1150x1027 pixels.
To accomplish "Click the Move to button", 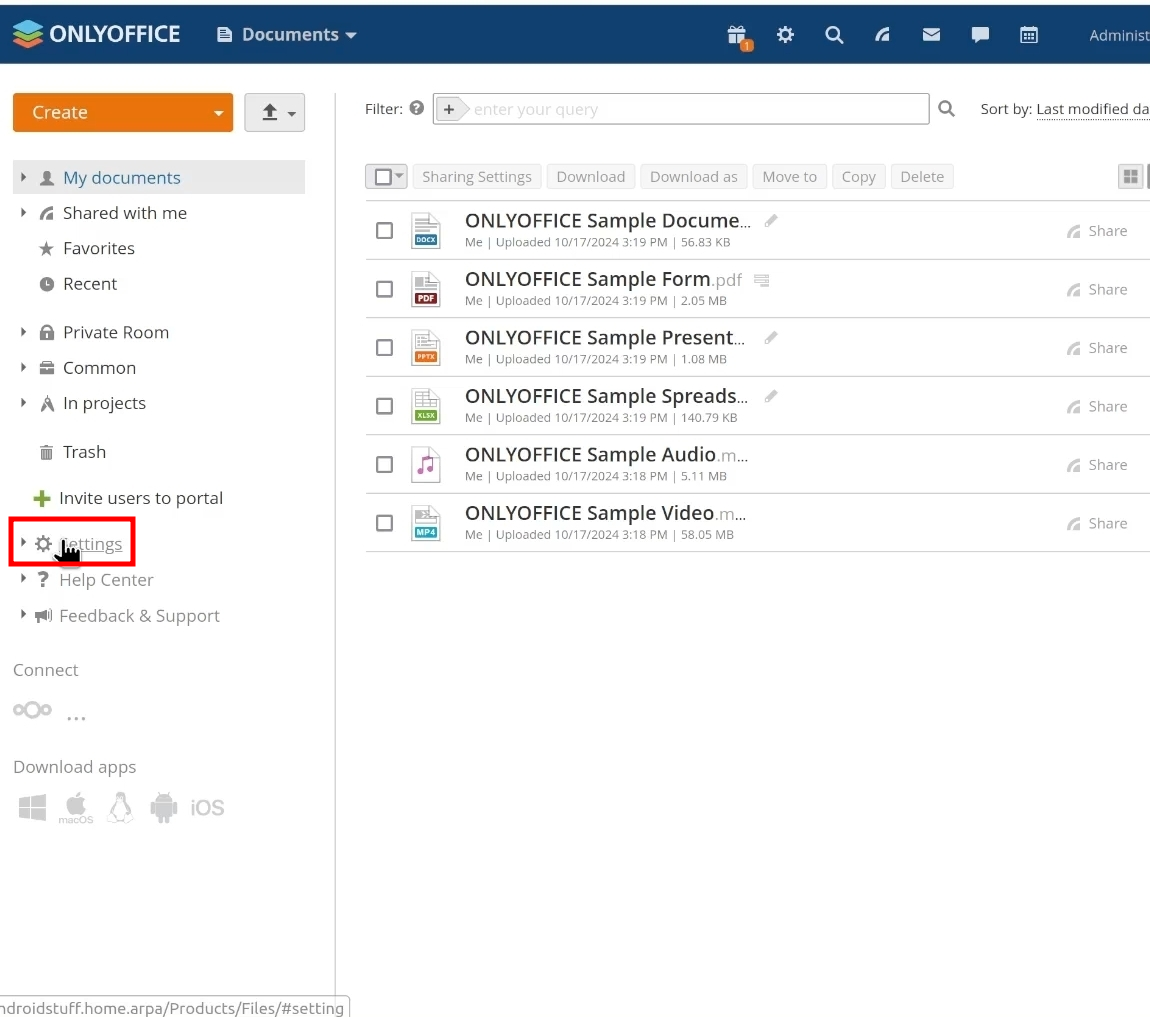I will tap(790, 177).
